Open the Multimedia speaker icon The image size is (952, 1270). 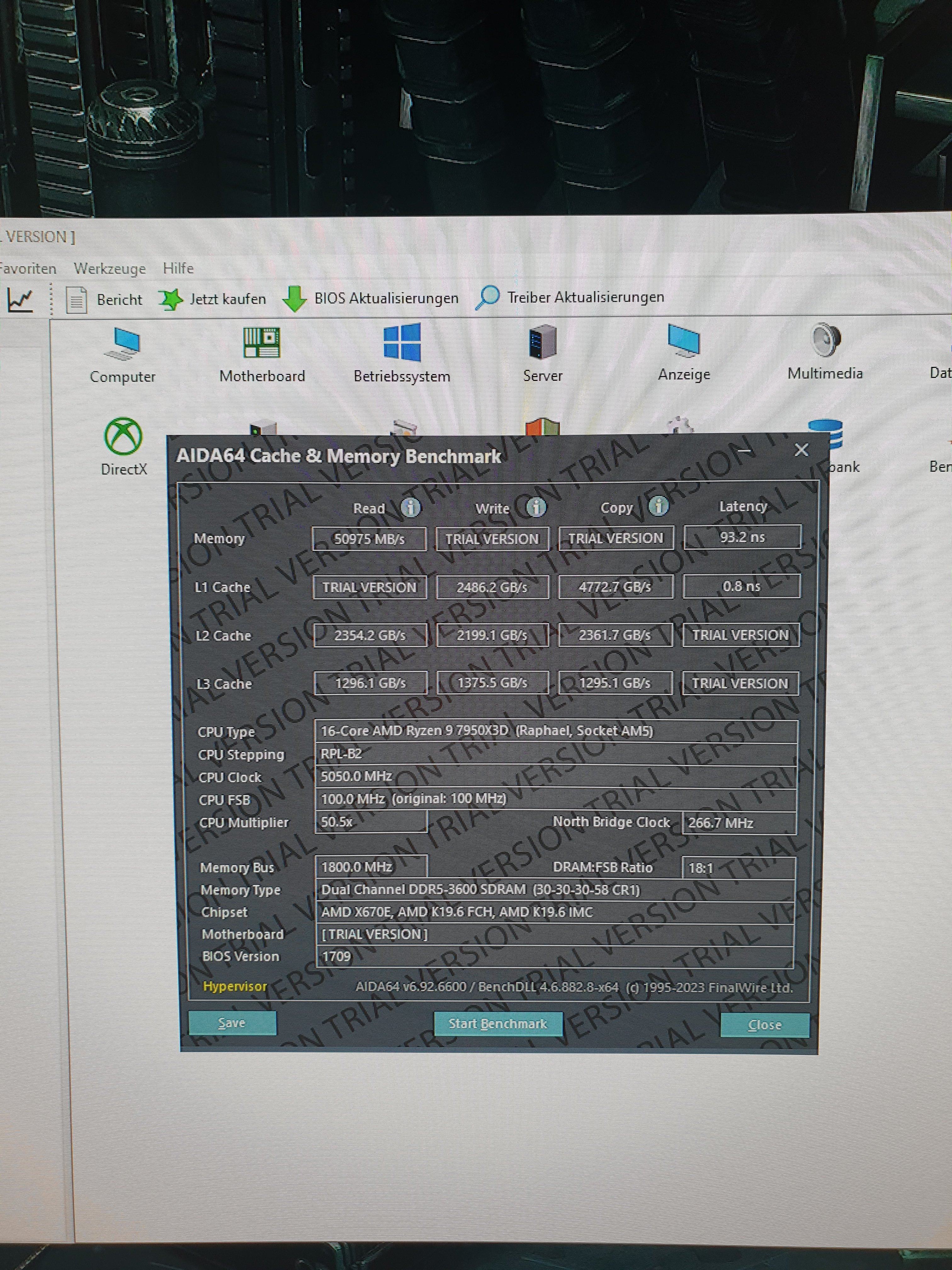(x=826, y=340)
